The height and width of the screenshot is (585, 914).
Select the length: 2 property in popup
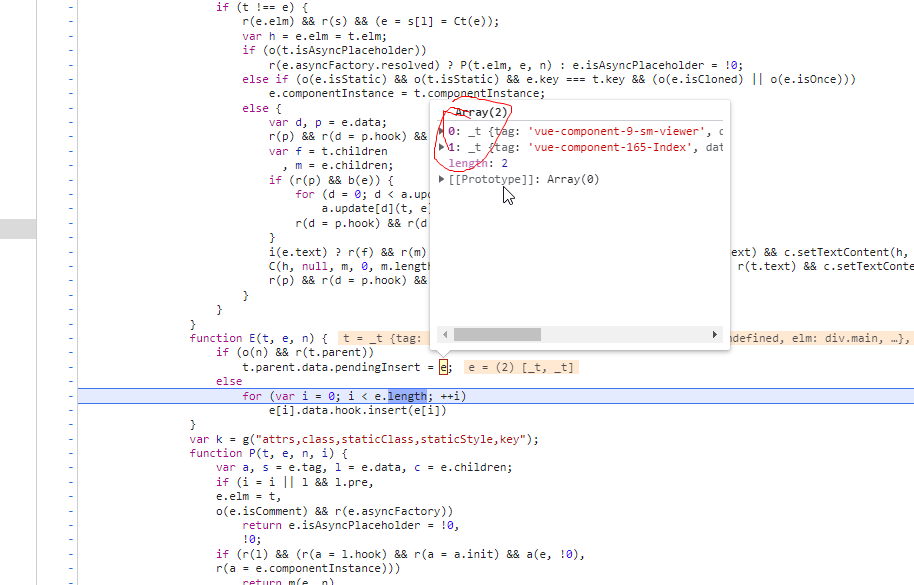pos(477,163)
